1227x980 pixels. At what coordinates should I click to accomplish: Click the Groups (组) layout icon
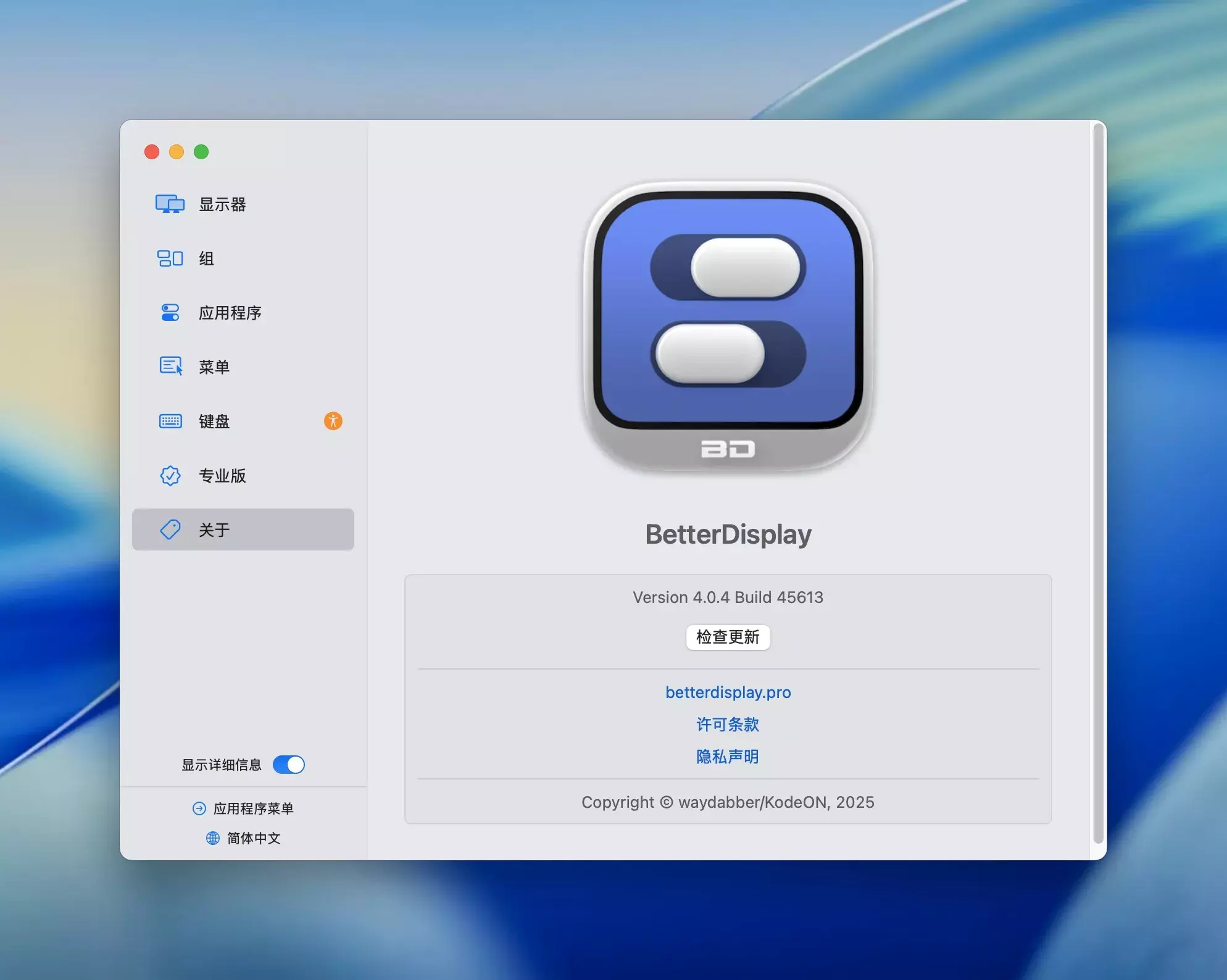click(170, 258)
